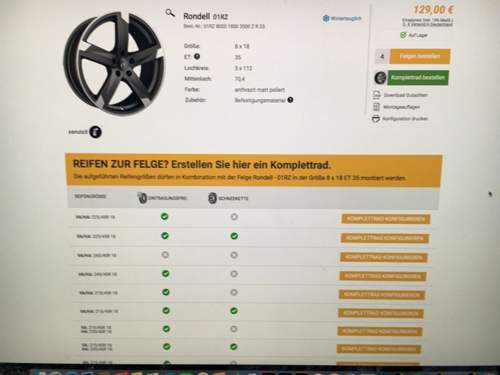Image resolution: width=500 pixels, height=375 pixels.
Task: Click the sixth row's green Schneekette checkmark
Action: point(234,311)
